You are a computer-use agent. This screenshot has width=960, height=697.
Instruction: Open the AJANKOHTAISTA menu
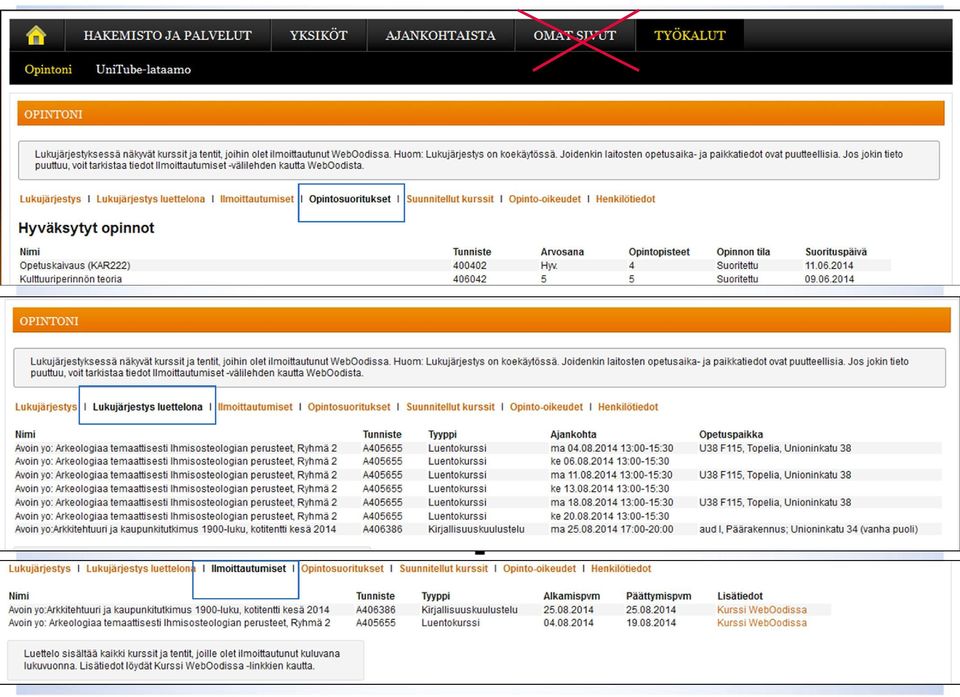440,36
